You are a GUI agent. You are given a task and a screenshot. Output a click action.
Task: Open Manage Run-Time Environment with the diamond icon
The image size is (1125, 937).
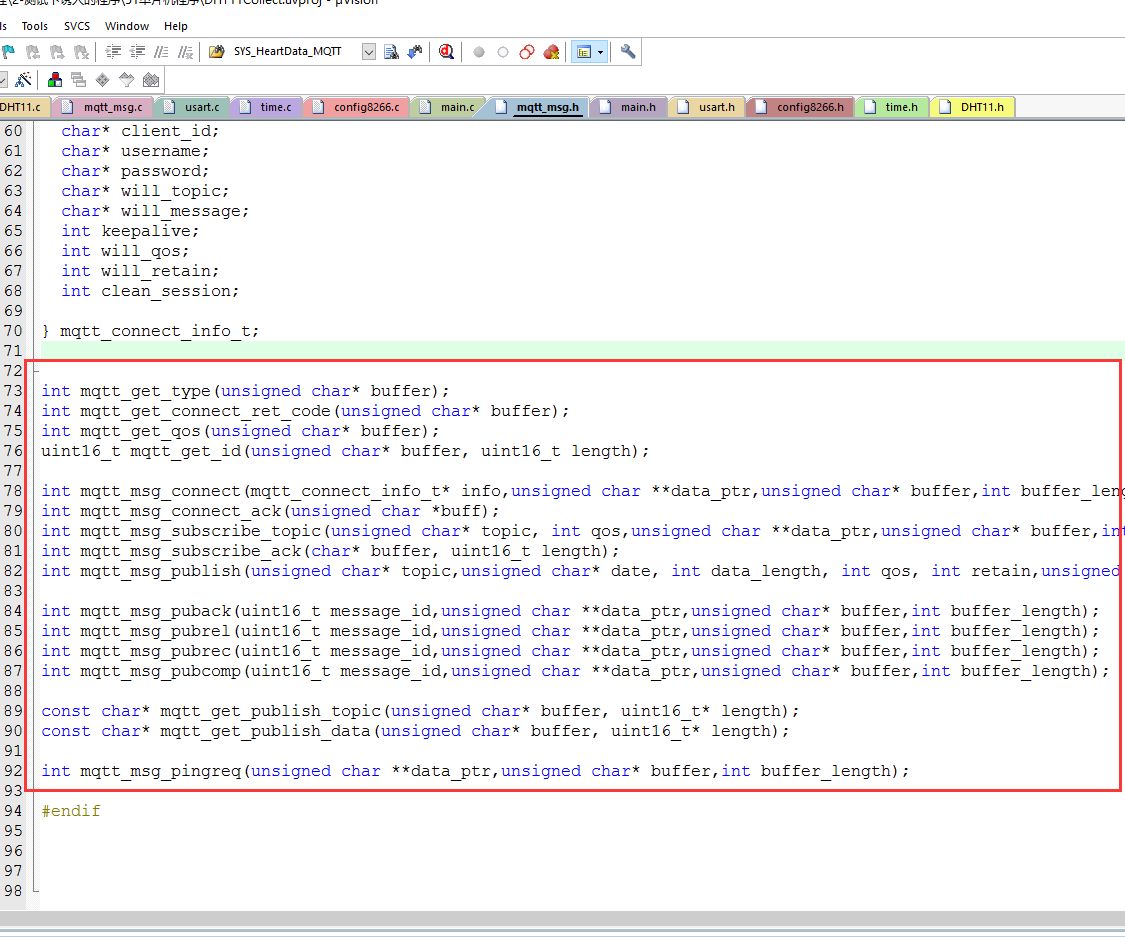(x=103, y=80)
